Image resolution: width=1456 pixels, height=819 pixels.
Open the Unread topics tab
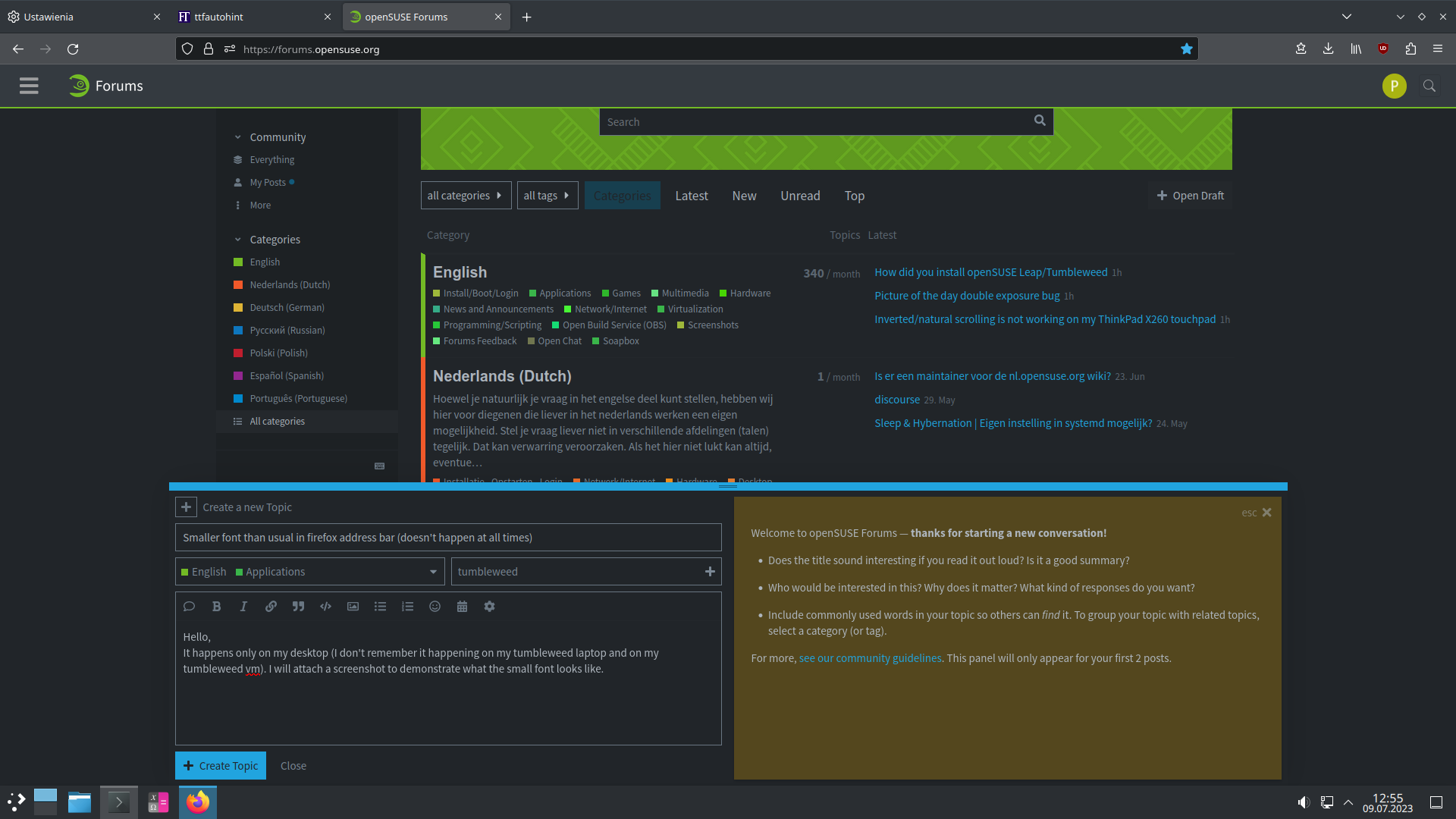tap(800, 196)
